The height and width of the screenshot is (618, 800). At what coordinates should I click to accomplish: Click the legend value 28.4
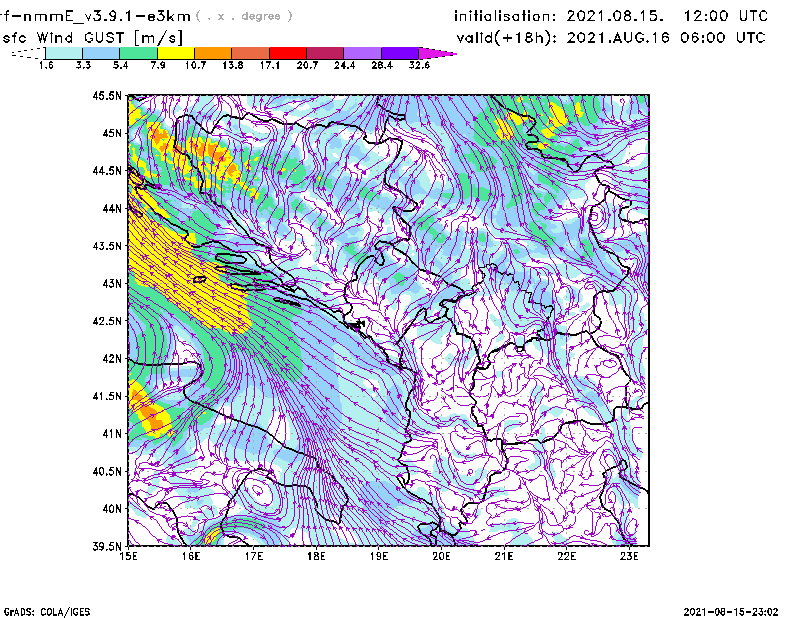click(382, 65)
